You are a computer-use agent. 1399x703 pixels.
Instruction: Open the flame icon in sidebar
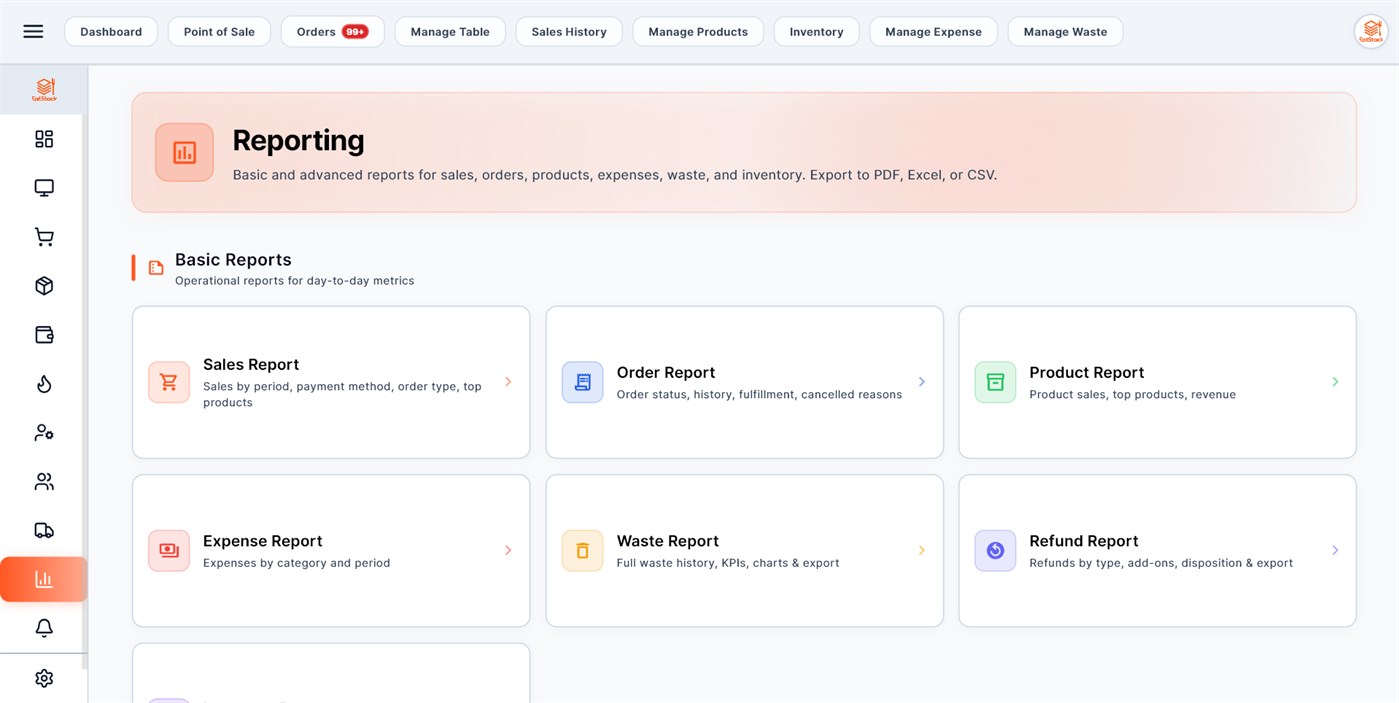(x=44, y=384)
